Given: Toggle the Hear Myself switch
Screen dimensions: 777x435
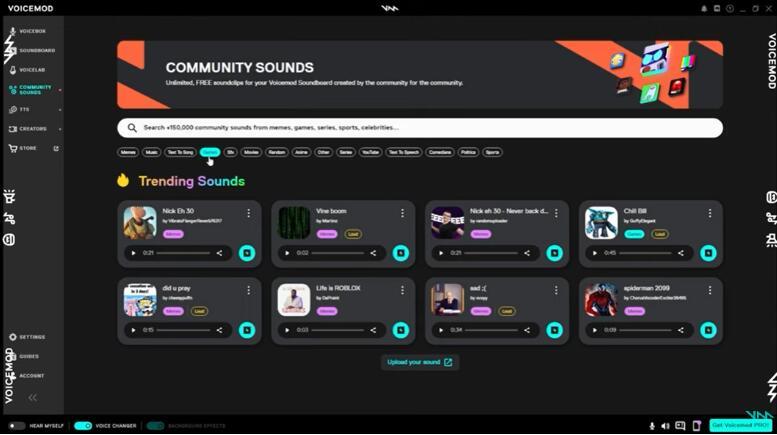Looking at the screenshot, I should [16, 426].
